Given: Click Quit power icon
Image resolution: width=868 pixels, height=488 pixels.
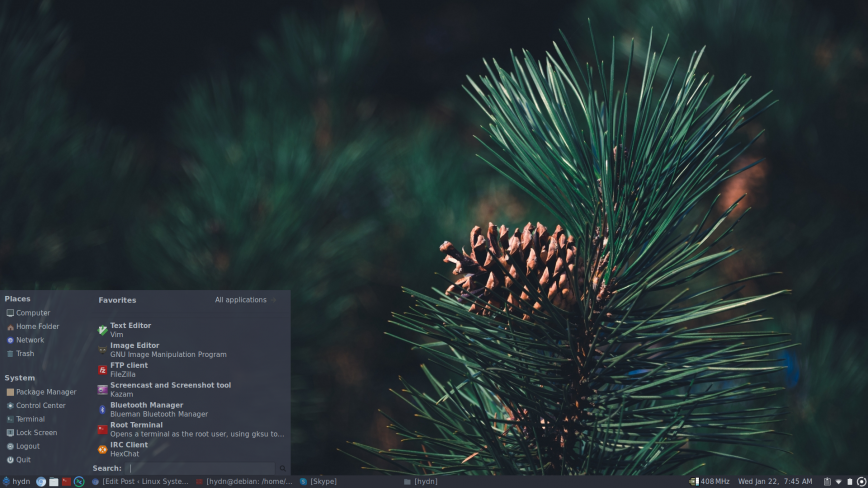Looking at the screenshot, I should tap(10, 459).
